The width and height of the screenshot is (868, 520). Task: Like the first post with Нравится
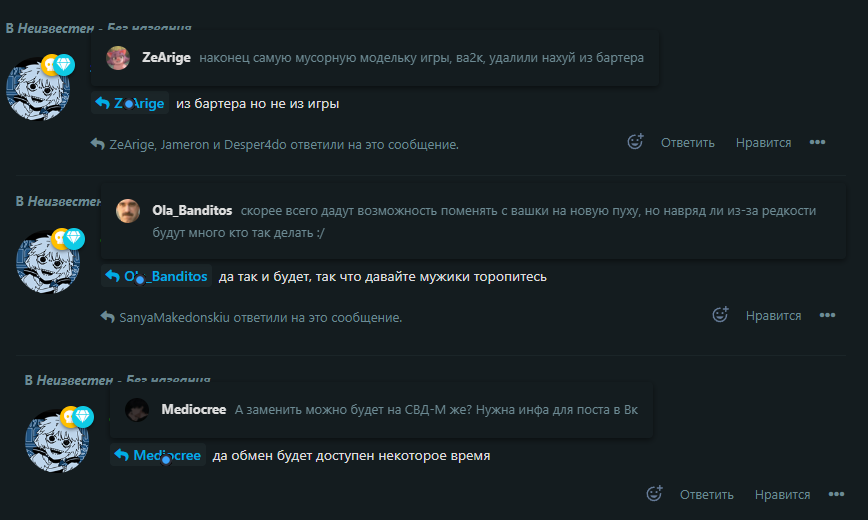coord(763,143)
